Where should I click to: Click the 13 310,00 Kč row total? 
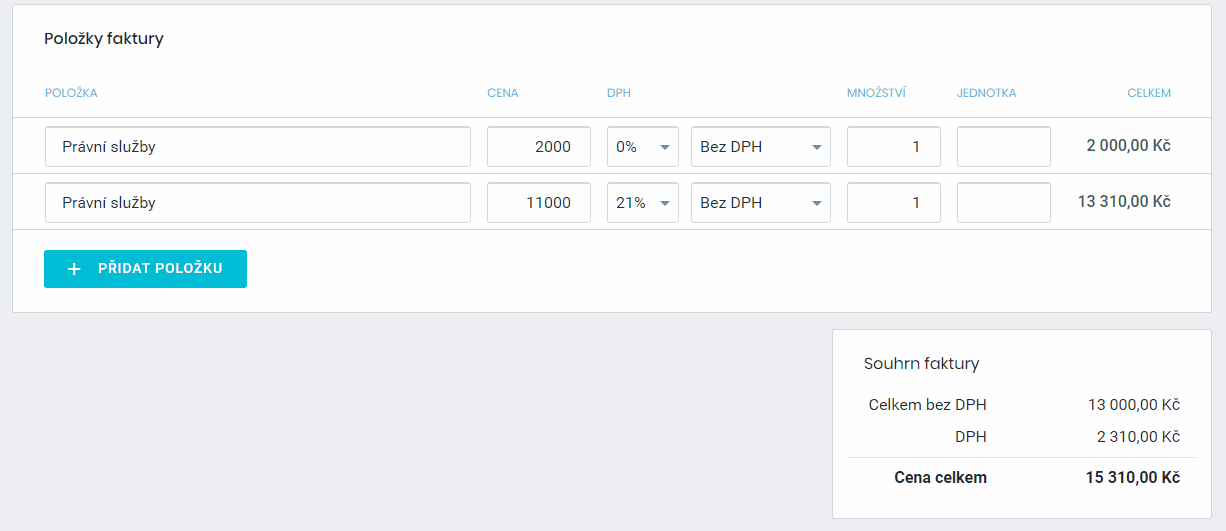(x=1124, y=202)
